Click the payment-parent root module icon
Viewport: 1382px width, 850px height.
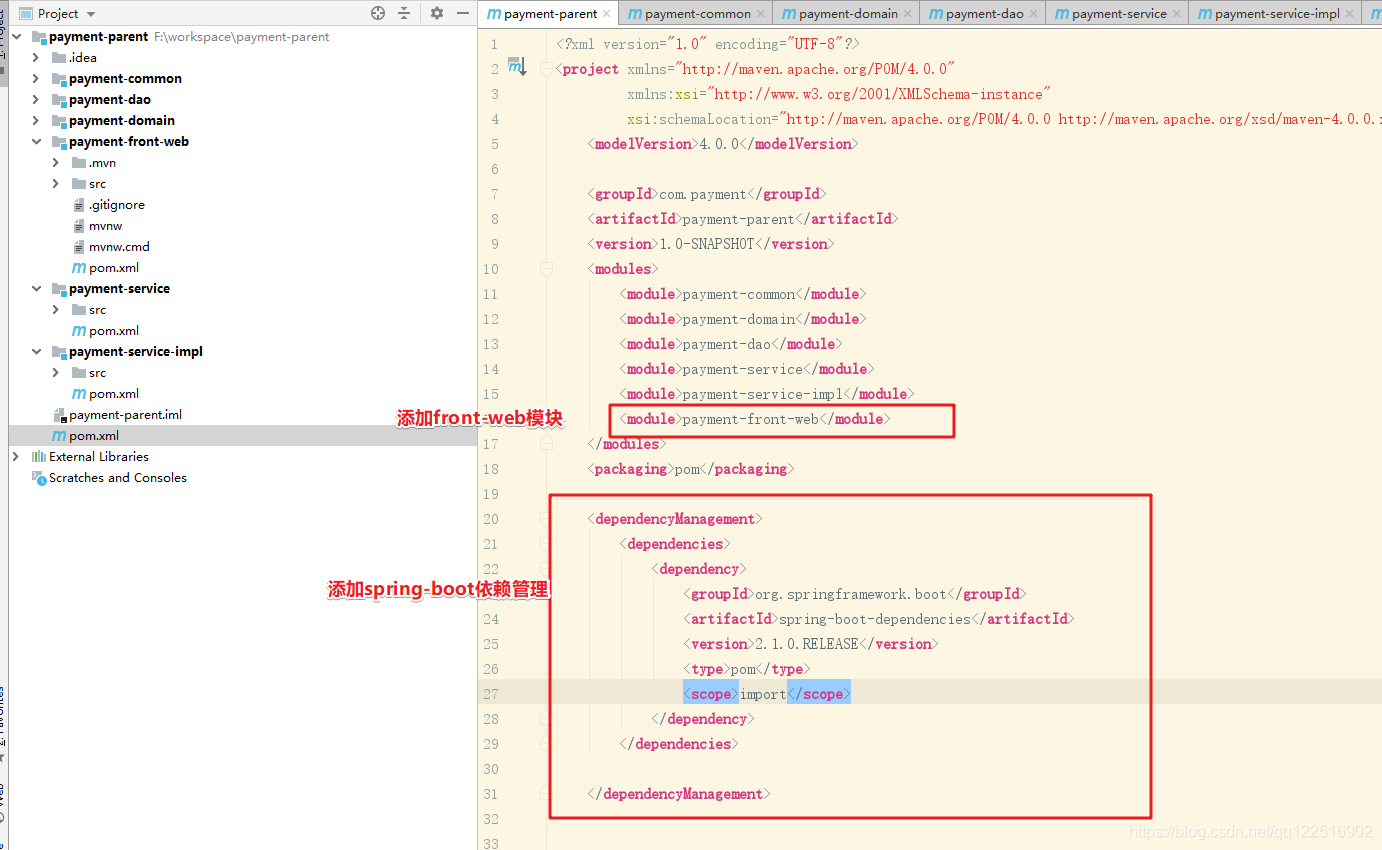tap(39, 37)
